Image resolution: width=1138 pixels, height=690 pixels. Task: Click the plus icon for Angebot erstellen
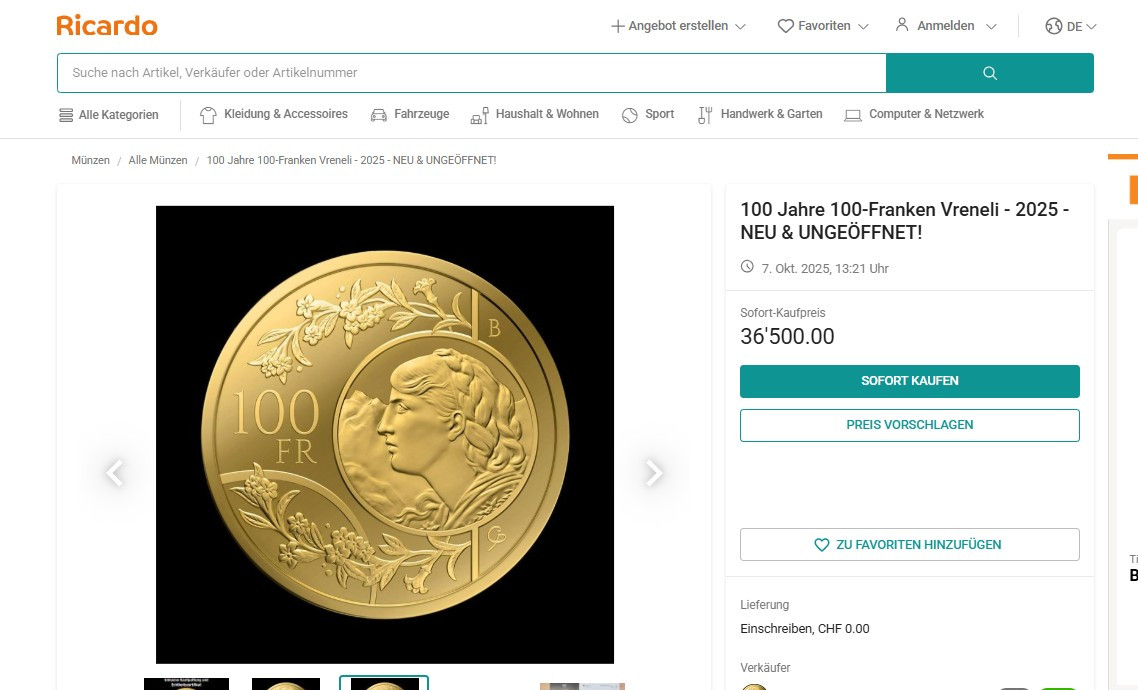[x=618, y=26]
